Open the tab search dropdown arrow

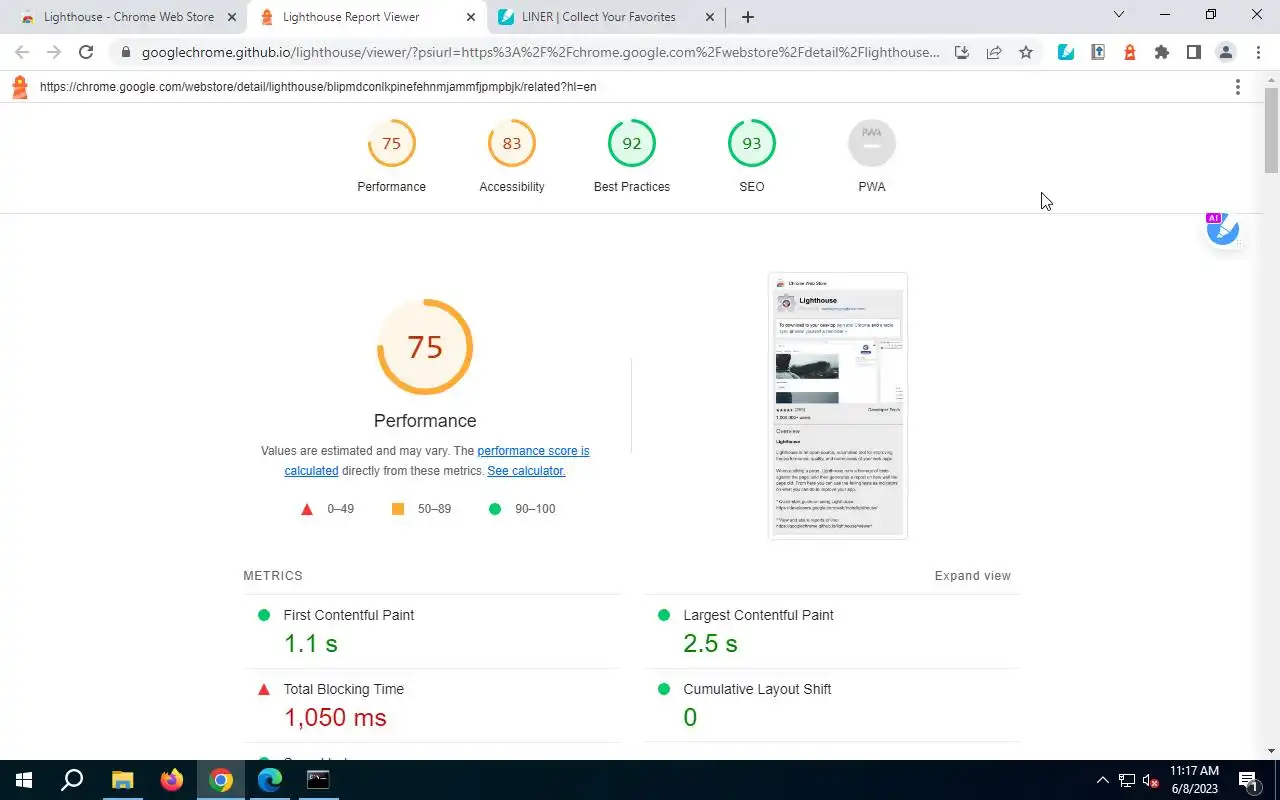[1119, 15]
